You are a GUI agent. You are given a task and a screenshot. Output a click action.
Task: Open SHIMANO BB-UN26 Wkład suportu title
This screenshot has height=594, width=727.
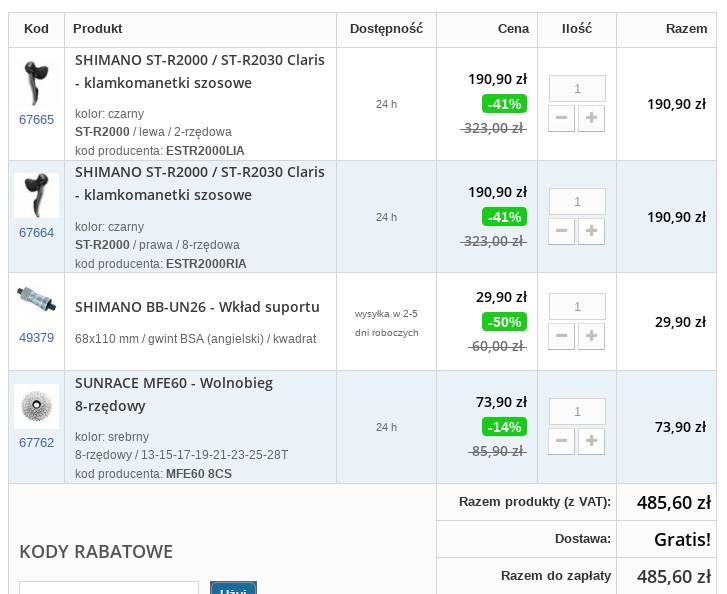197,307
